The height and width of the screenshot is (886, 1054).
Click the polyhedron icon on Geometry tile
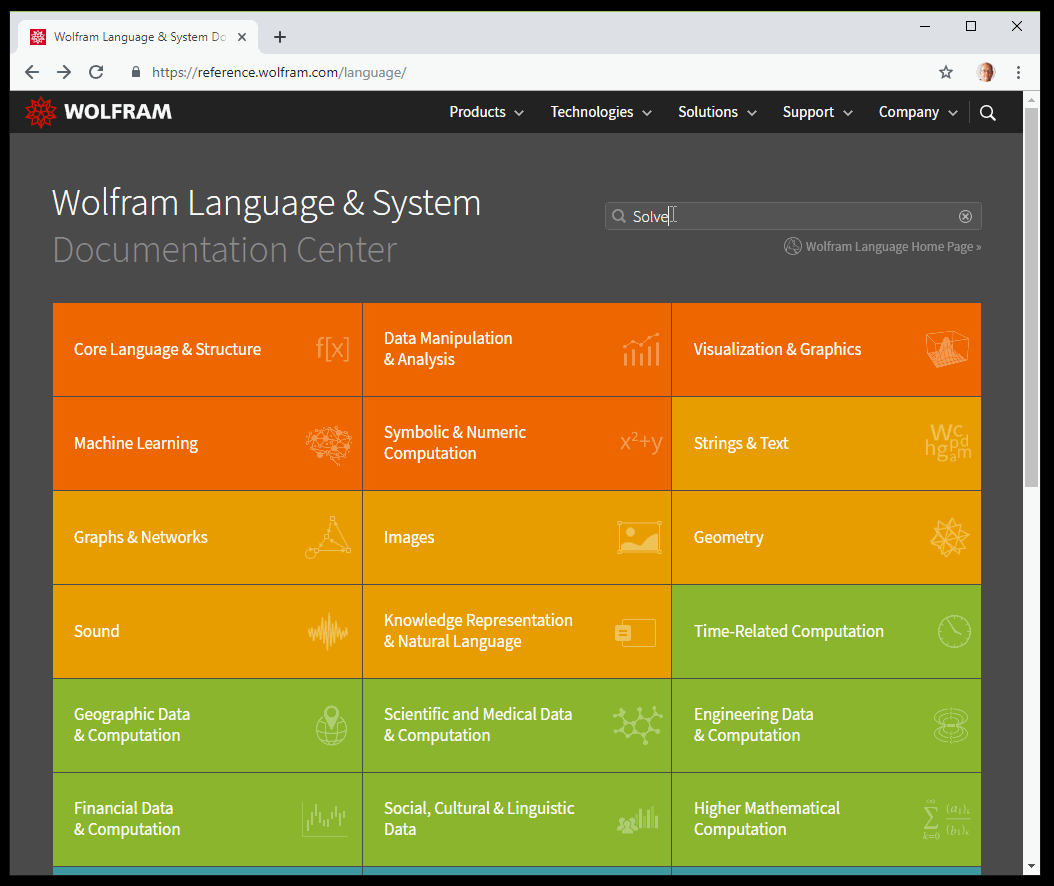[949, 537]
